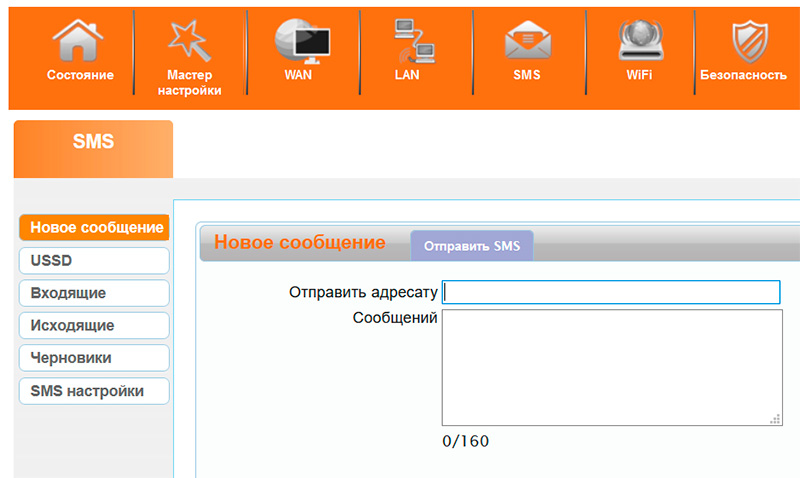This screenshot has width=800, height=478.
Task: Go to Входящие messages
Action: point(94,293)
